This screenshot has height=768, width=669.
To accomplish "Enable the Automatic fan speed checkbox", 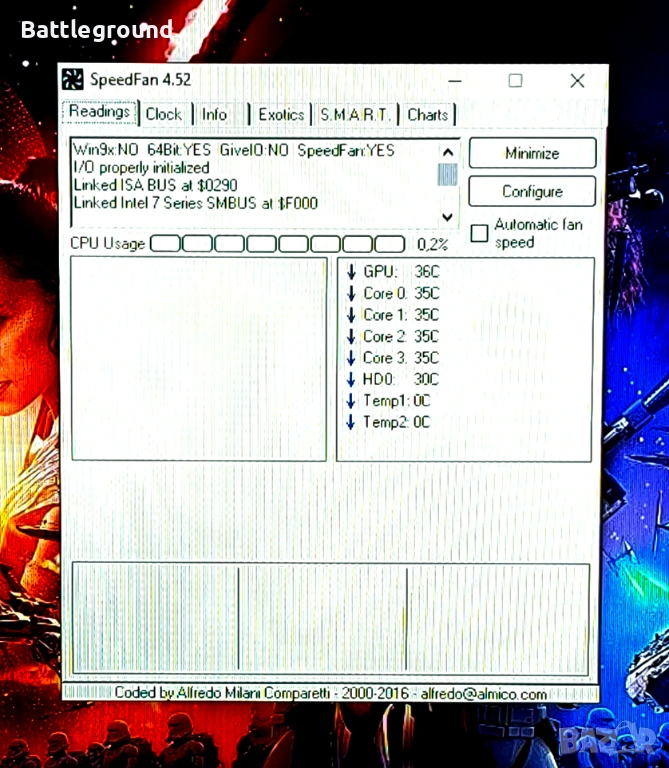I will click(x=479, y=233).
